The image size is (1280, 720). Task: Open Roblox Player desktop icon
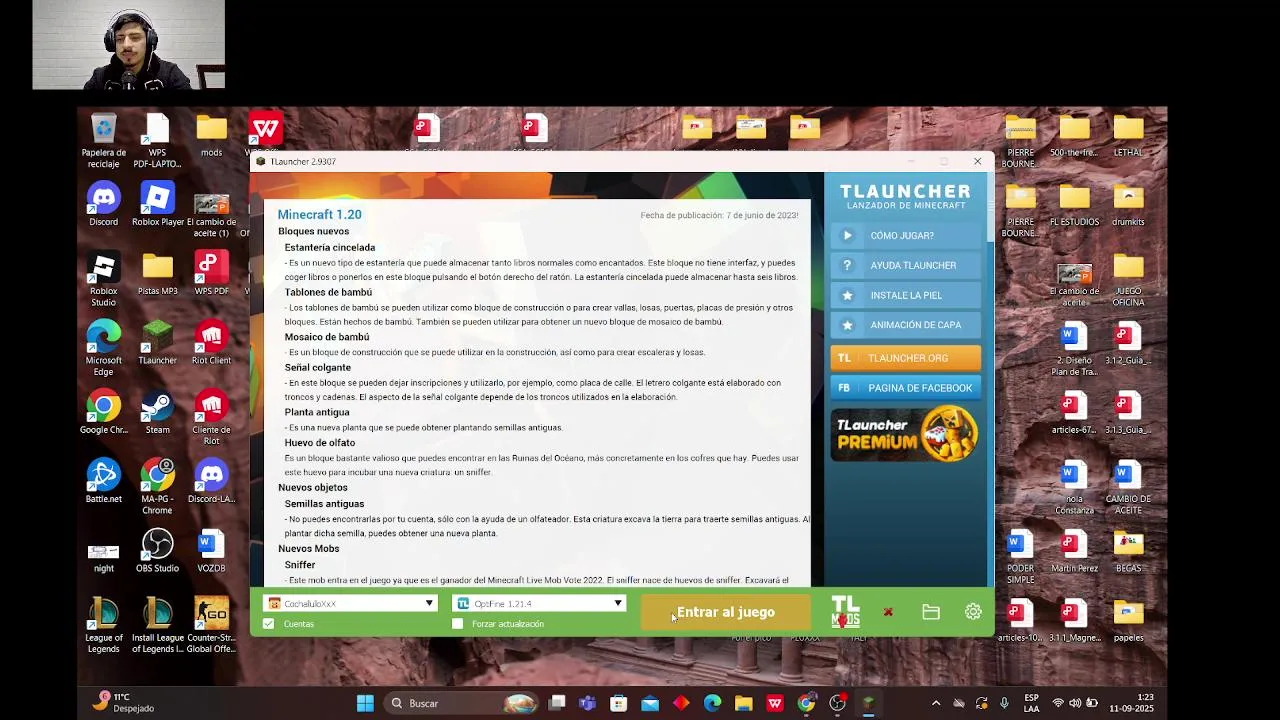tap(157, 205)
